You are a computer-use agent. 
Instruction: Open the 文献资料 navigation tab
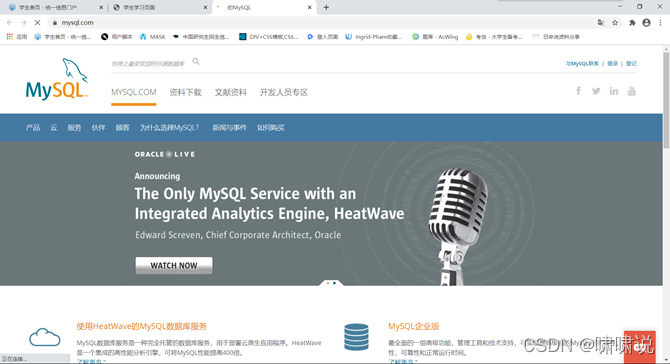click(x=230, y=92)
